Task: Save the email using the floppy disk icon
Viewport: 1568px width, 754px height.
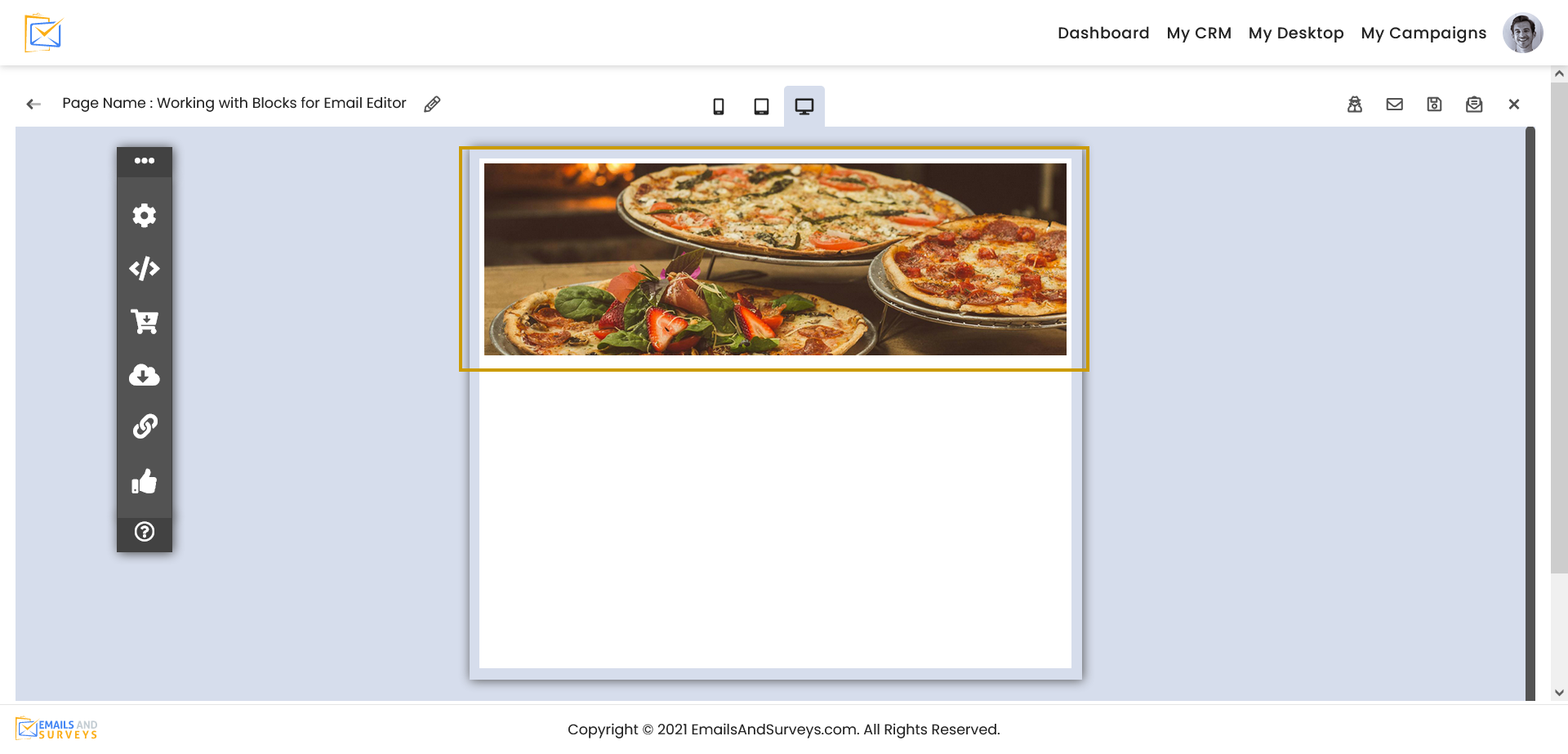Action: point(1434,104)
